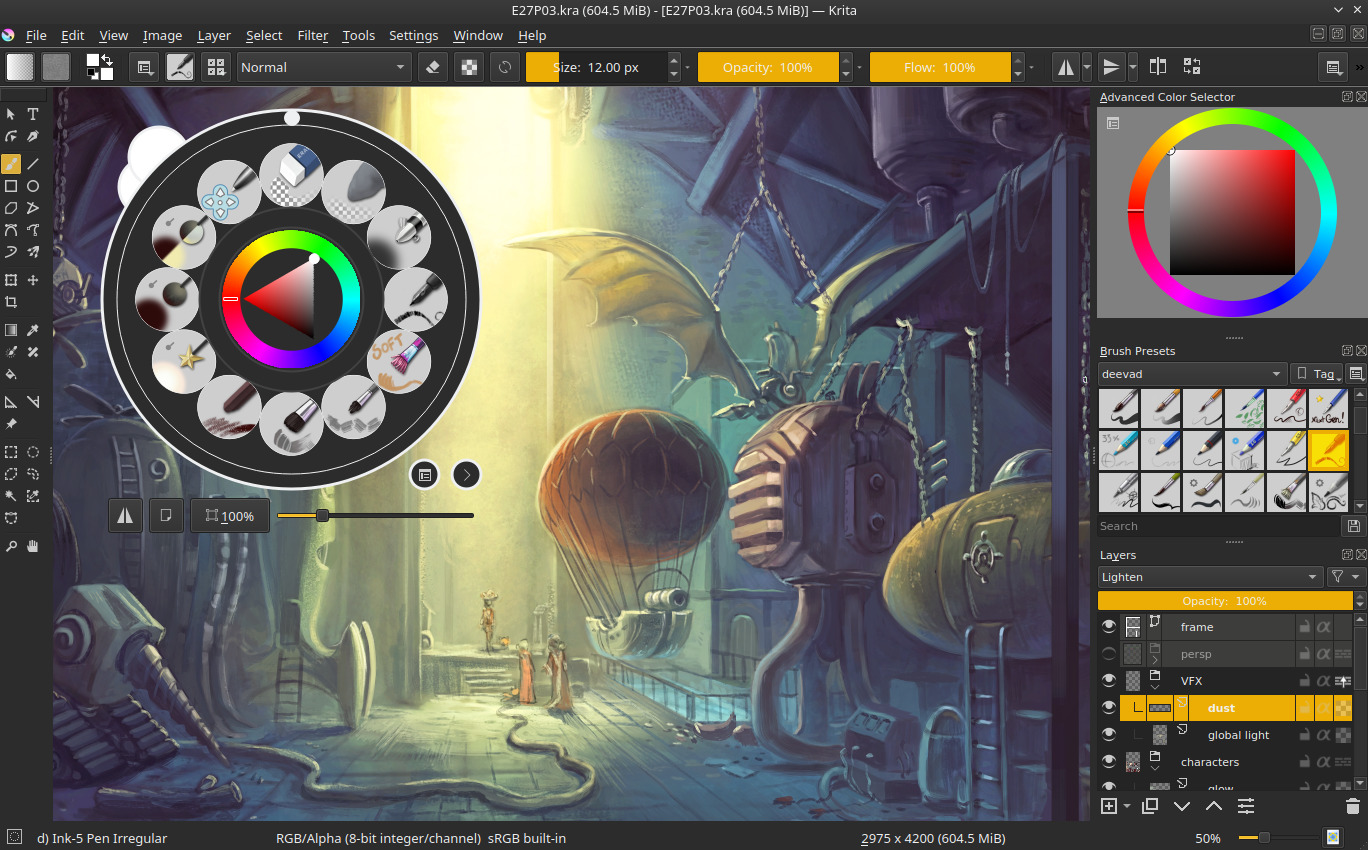Click reload original preset button
1368x850 pixels.
point(505,67)
